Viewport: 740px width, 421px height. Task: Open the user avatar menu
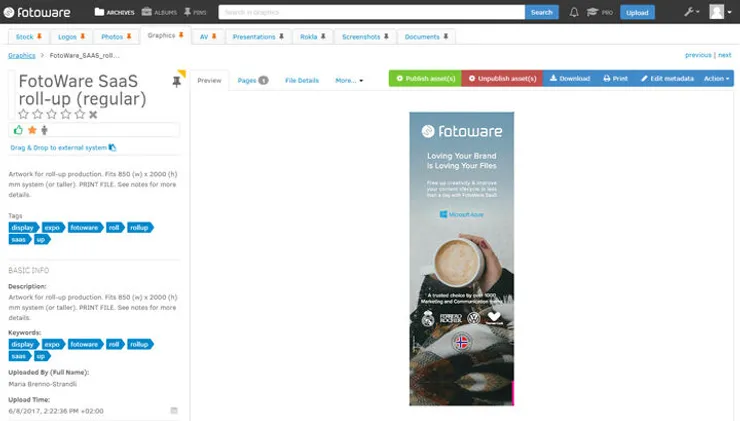tap(720, 12)
